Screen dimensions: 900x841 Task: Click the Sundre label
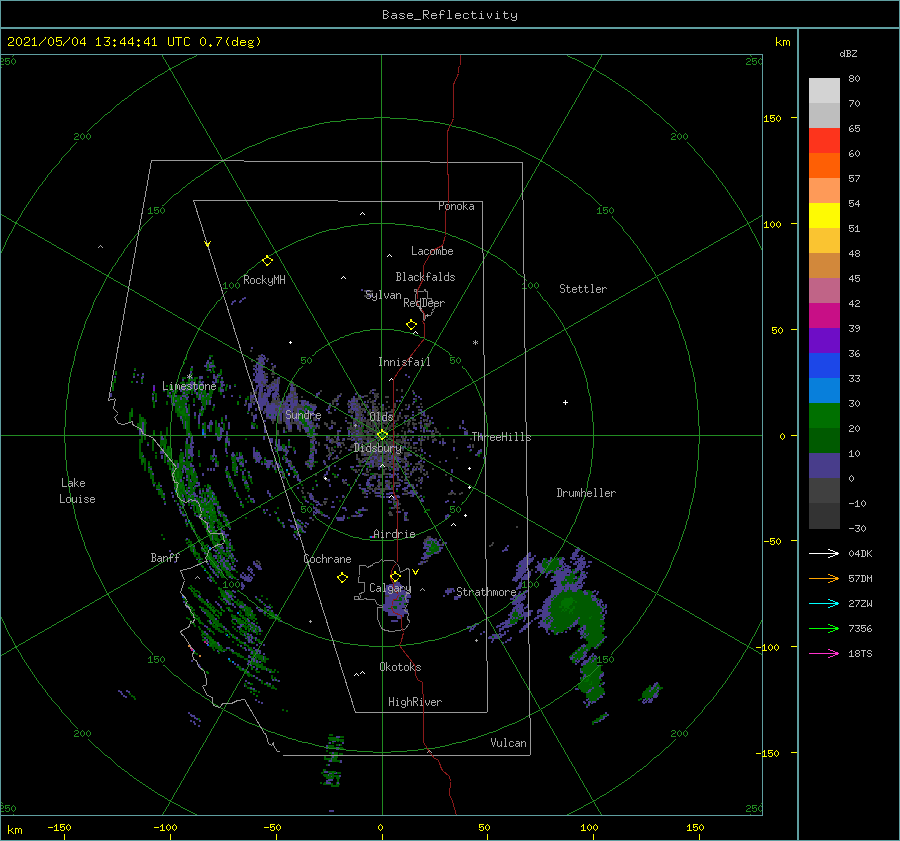coord(303,414)
